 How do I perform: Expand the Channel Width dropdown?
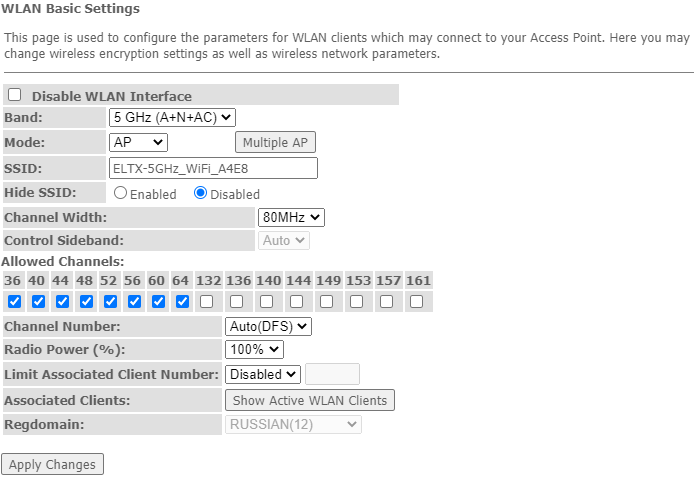click(291, 217)
